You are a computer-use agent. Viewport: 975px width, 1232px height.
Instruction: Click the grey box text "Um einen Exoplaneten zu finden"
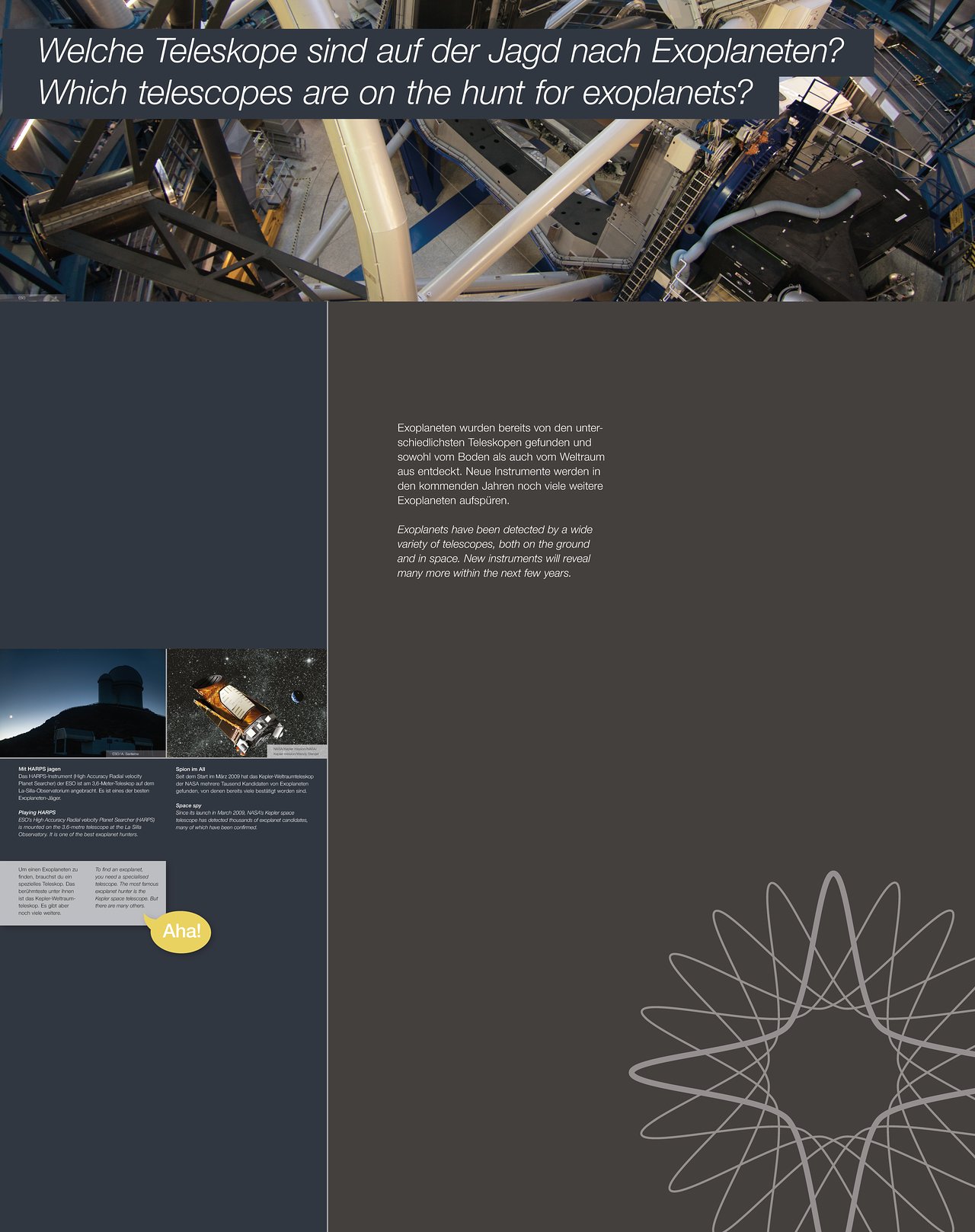click(49, 891)
